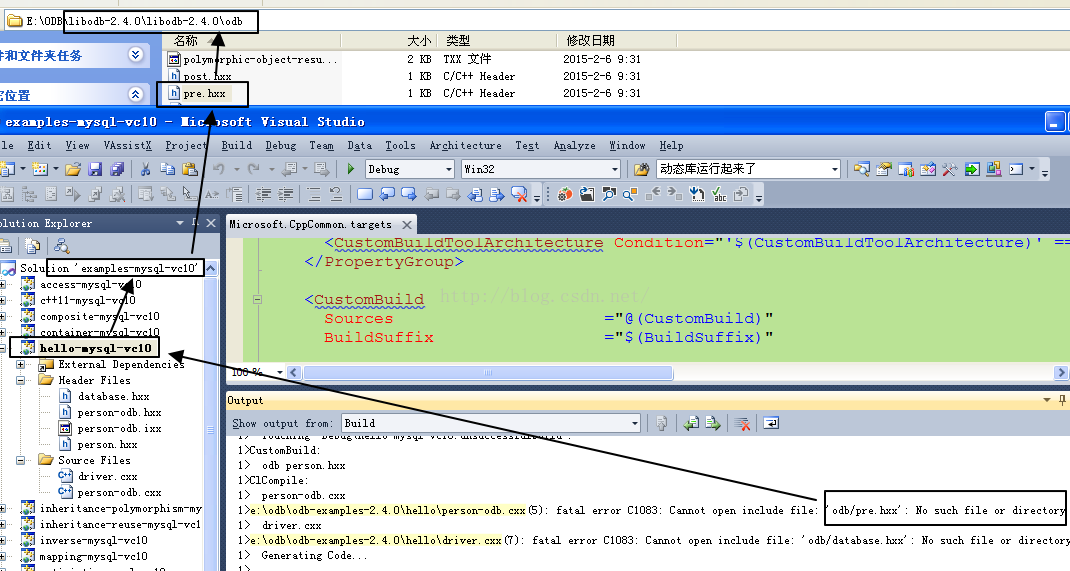The image size is (1070, 571).
Task: Open the editor zoom percentage dropdown
Action: click(279, 372)
